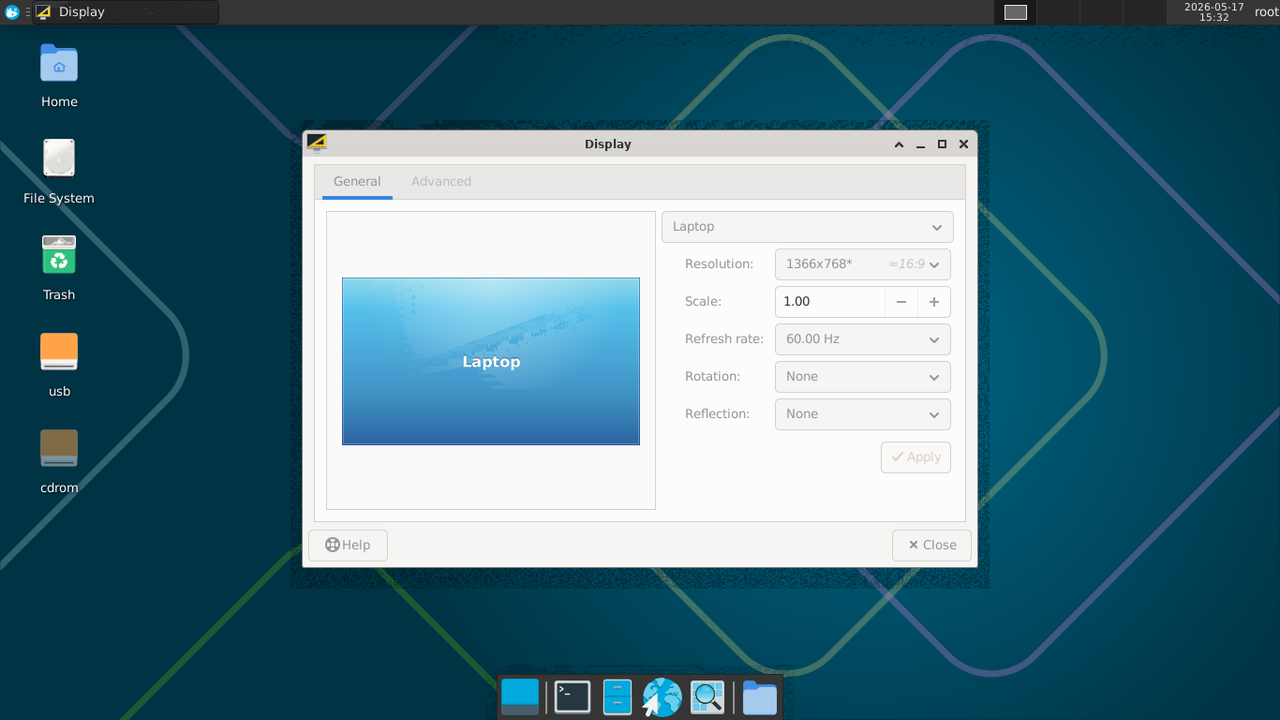The height and width of the screenshot is (720, 1280).
Task: Open the Reflection dropdown
Action: tap(862, 414)
